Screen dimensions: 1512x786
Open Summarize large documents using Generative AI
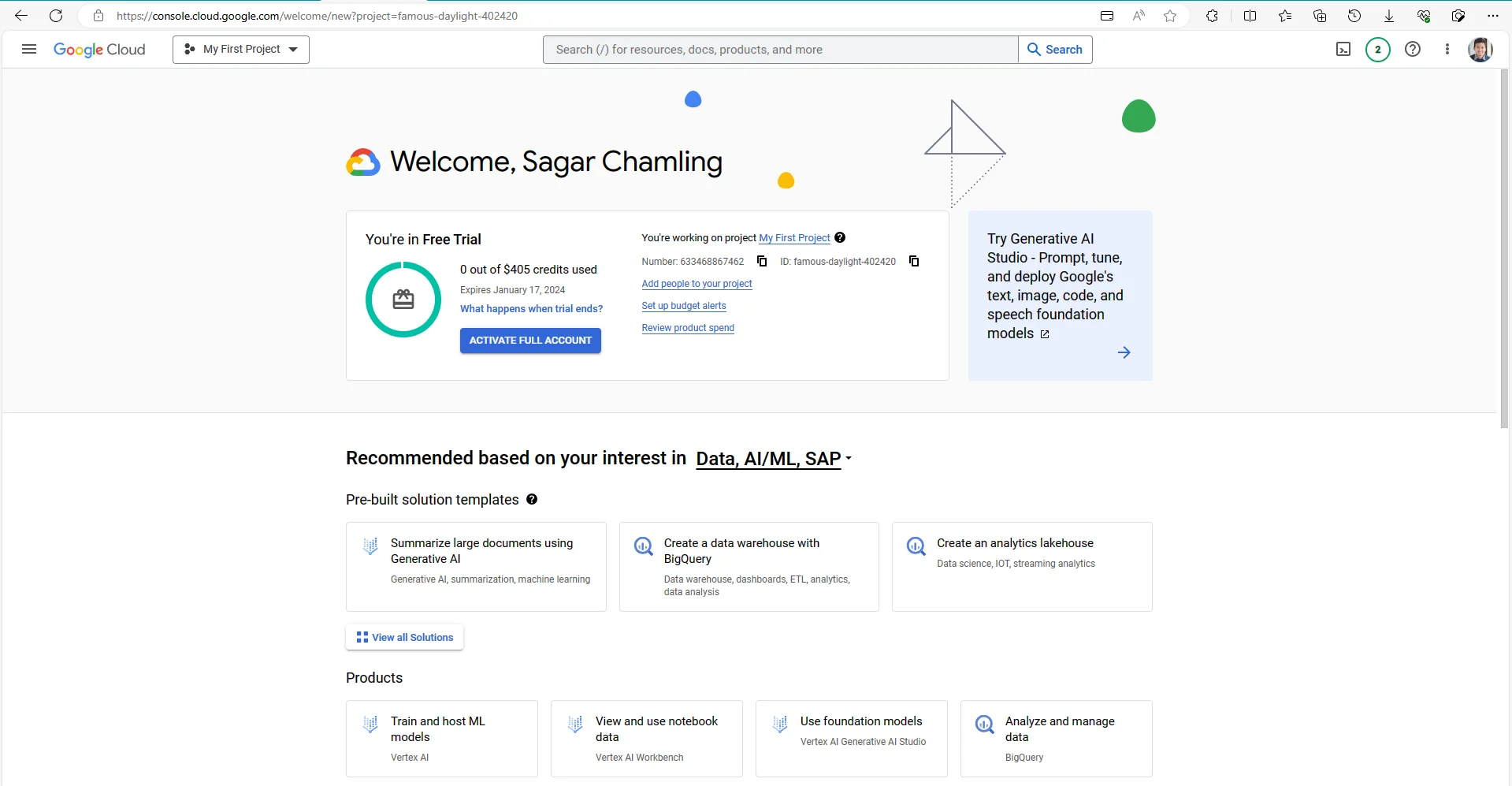tap(476, 567)
